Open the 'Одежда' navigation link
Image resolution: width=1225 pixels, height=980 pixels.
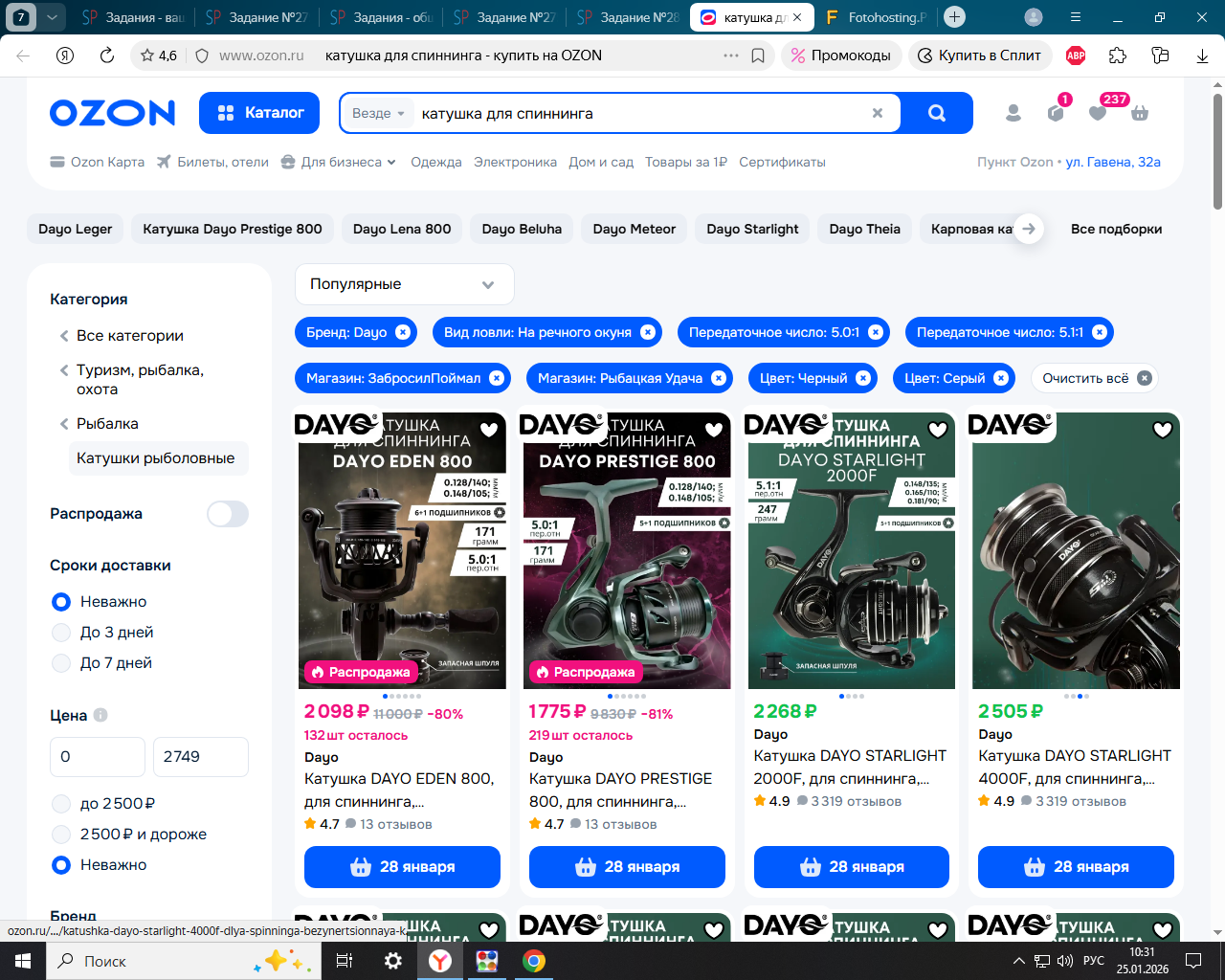click(x=436, y=162)
